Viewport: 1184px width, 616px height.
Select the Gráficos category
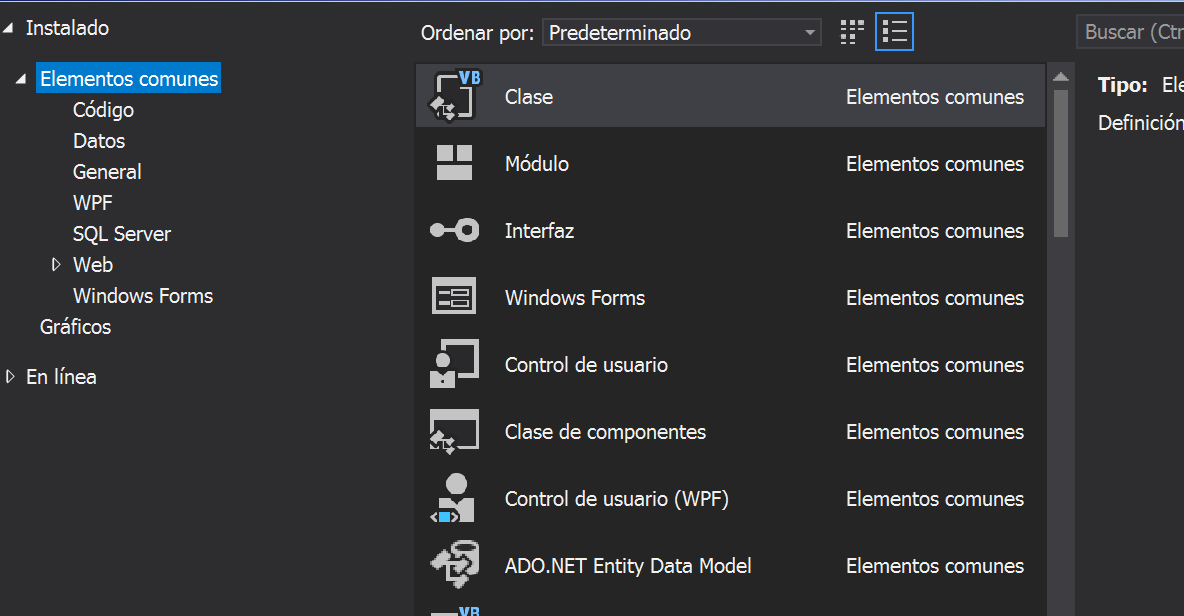click(75, 327)
